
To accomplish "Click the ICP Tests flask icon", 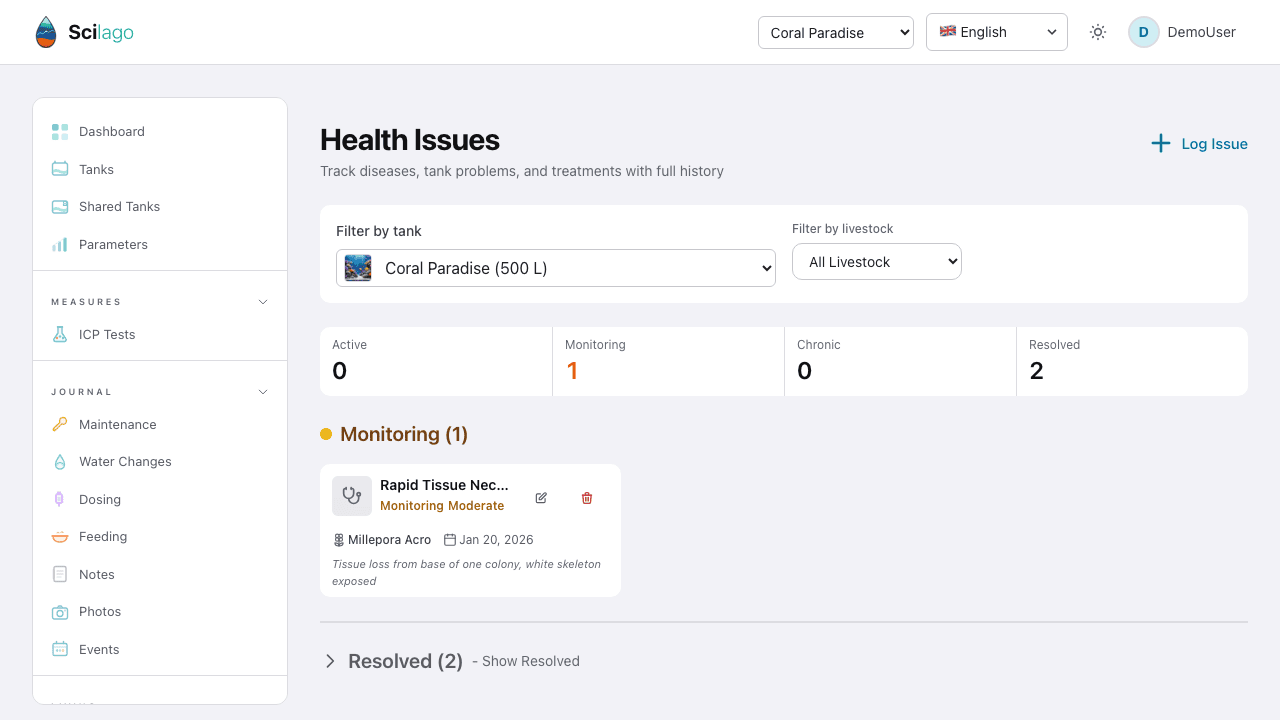I will point(60,335).
